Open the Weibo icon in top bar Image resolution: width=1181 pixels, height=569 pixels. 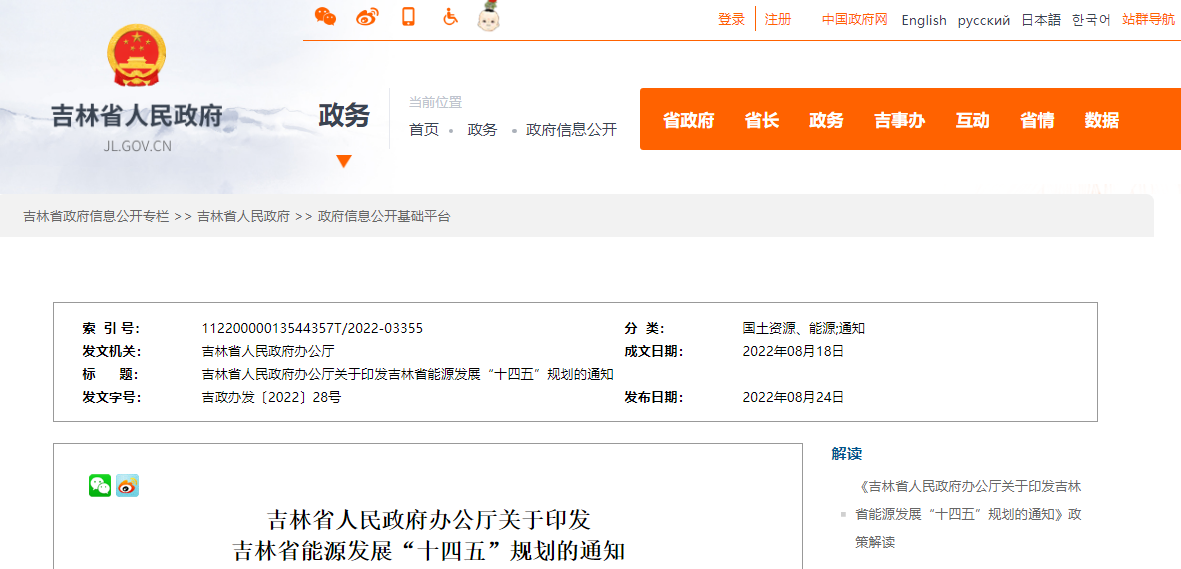click(368, 17)
